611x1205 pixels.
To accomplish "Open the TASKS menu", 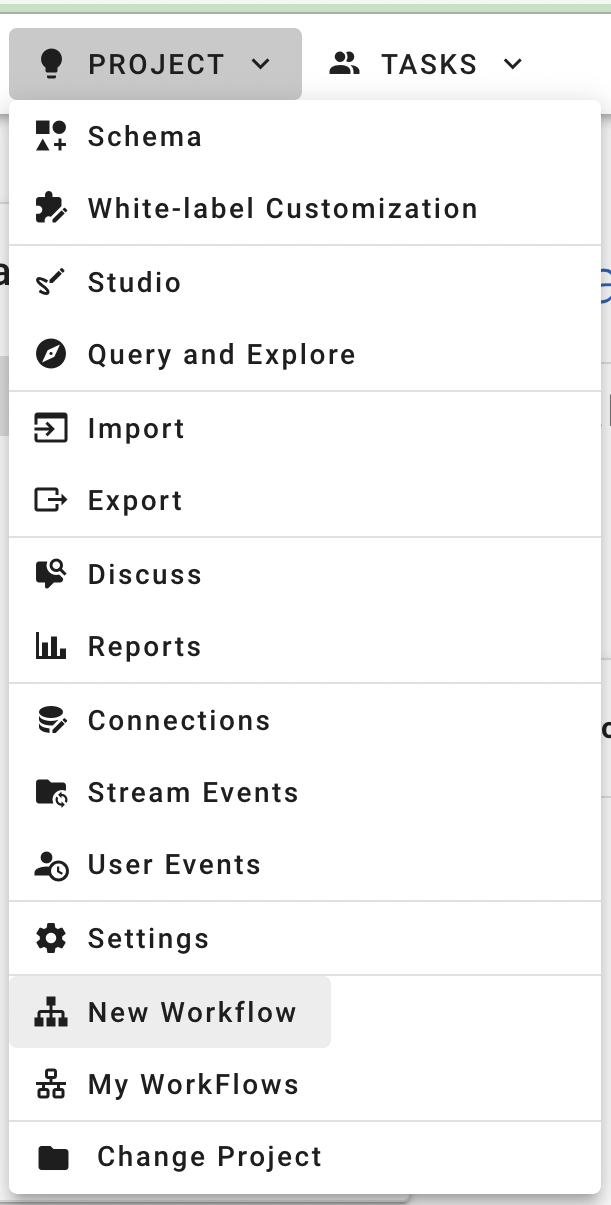I will [x=430, y=64].
